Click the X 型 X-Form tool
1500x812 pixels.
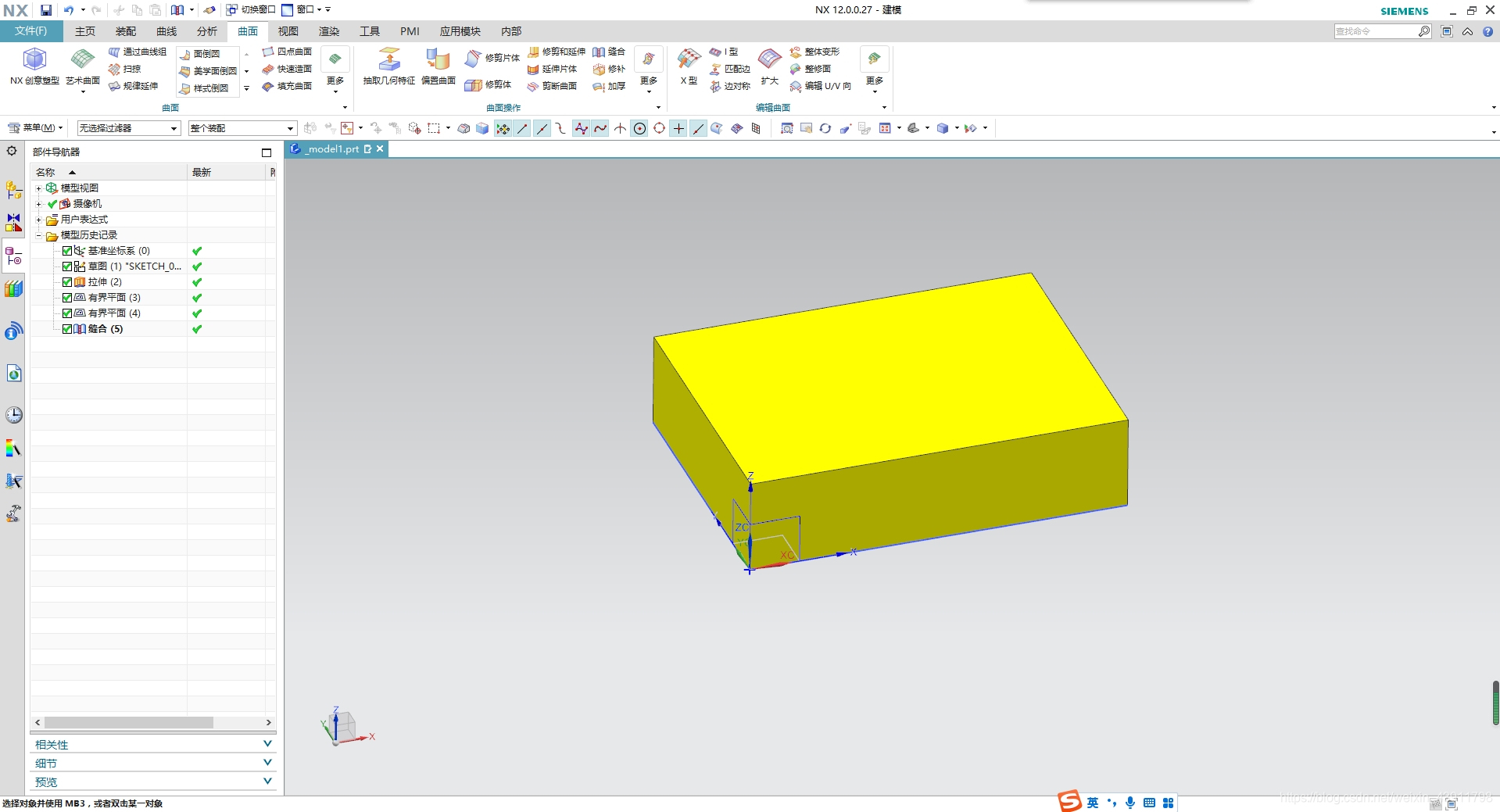pos(689,66)
